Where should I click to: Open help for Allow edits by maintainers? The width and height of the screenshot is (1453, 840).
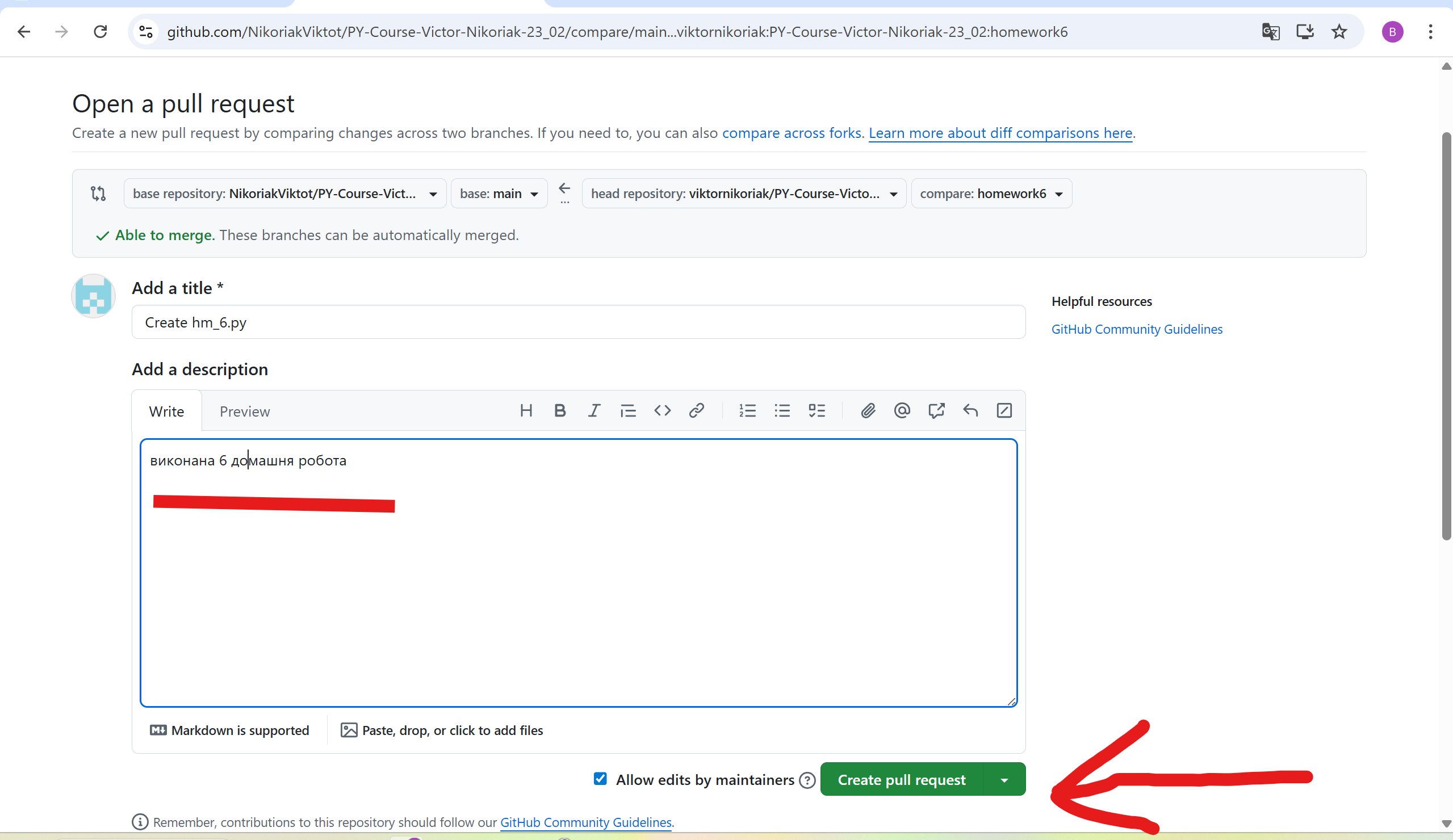point(807,780)
